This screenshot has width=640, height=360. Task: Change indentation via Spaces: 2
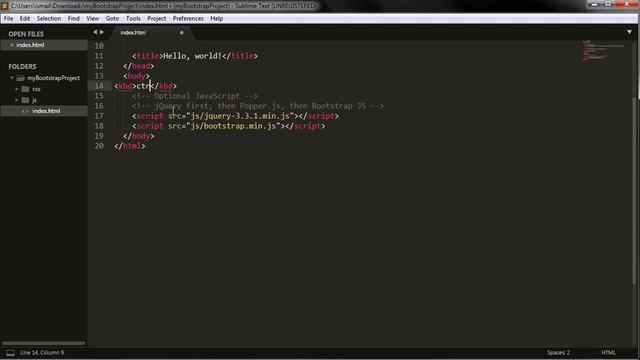558,352
